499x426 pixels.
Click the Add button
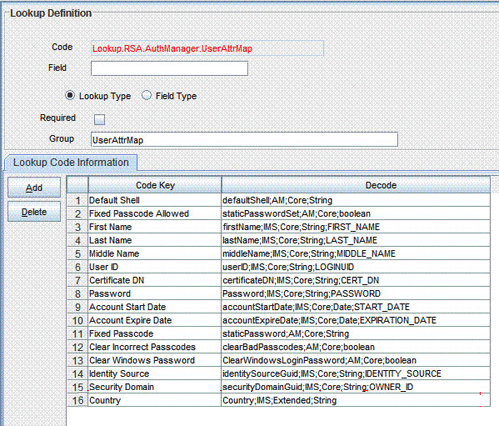tap(34, 188)
